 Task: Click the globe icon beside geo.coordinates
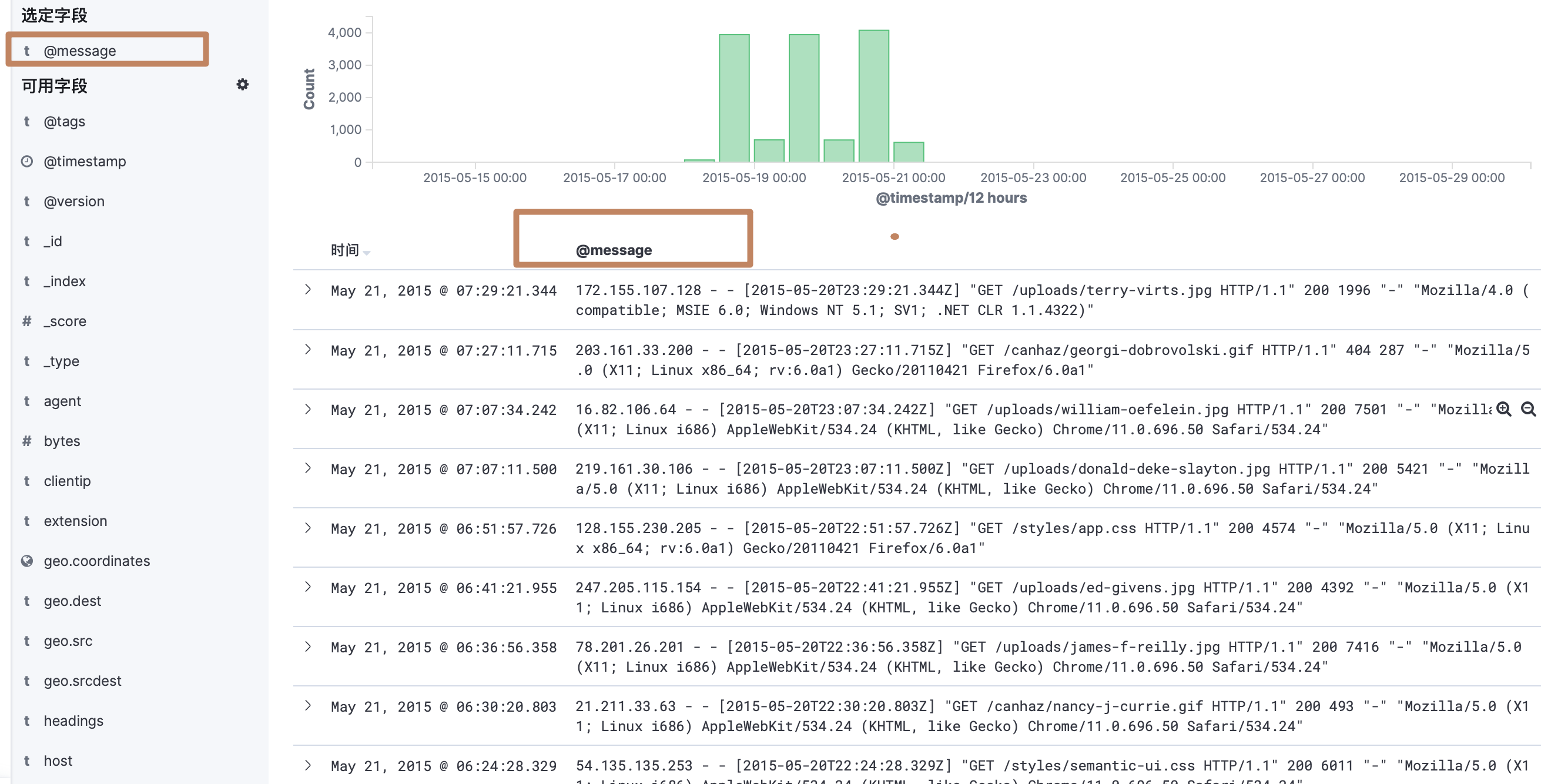[27, 561]
